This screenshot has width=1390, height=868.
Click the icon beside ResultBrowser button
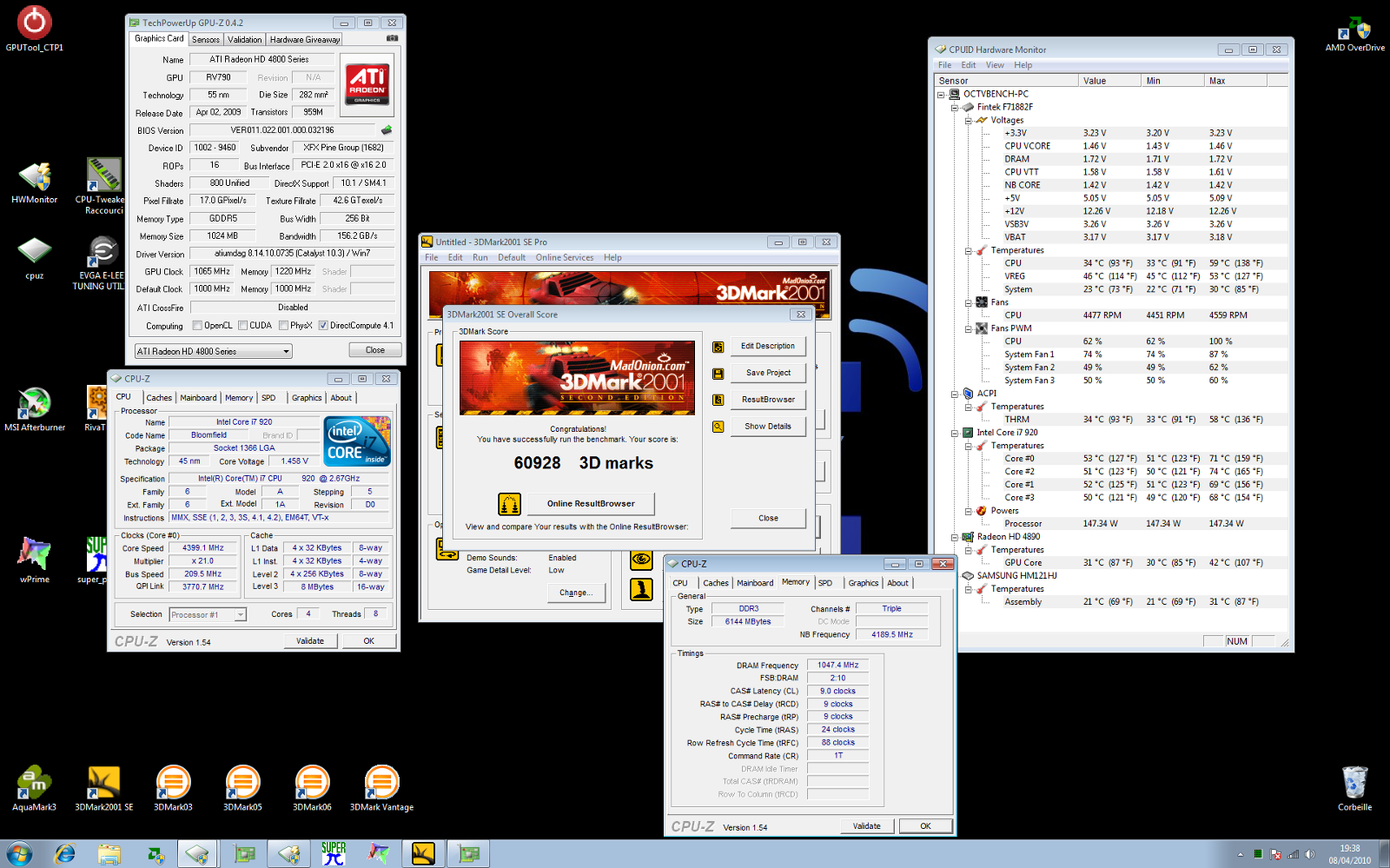click(x=718, y=400)
